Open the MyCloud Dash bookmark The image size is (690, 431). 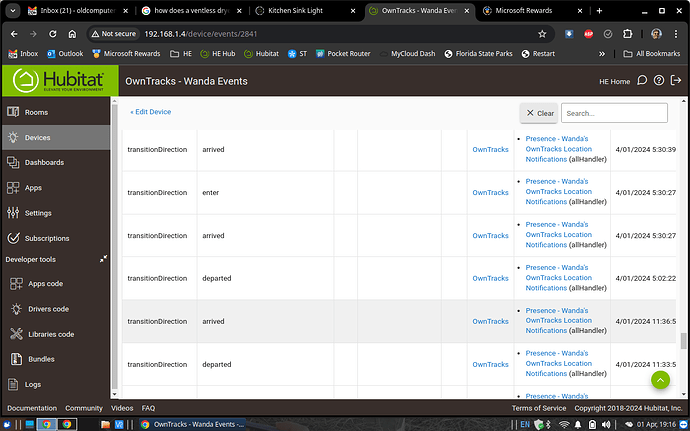coord(407,54)
